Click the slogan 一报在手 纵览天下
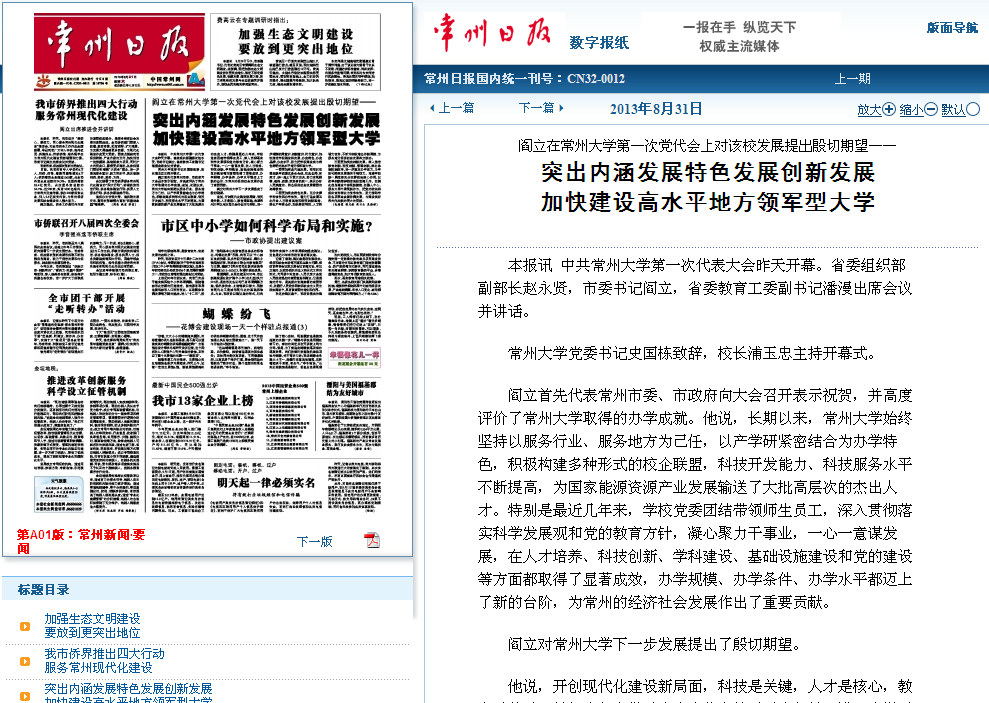 [x=739, y=27]
